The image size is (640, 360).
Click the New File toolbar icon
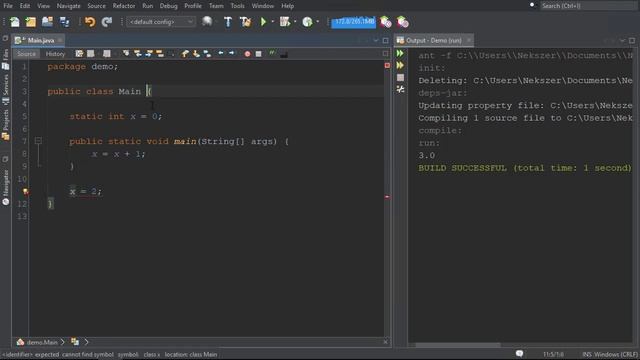point(15,22)
